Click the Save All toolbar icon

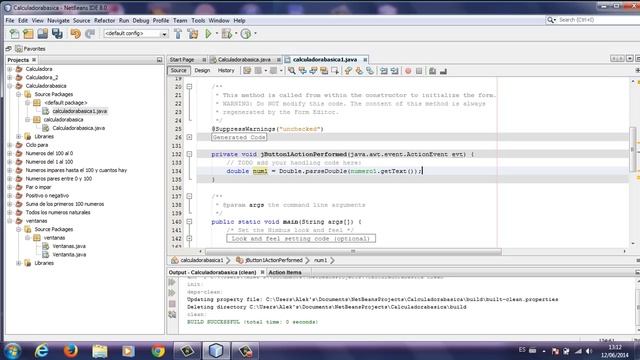(x=57, y=34)
